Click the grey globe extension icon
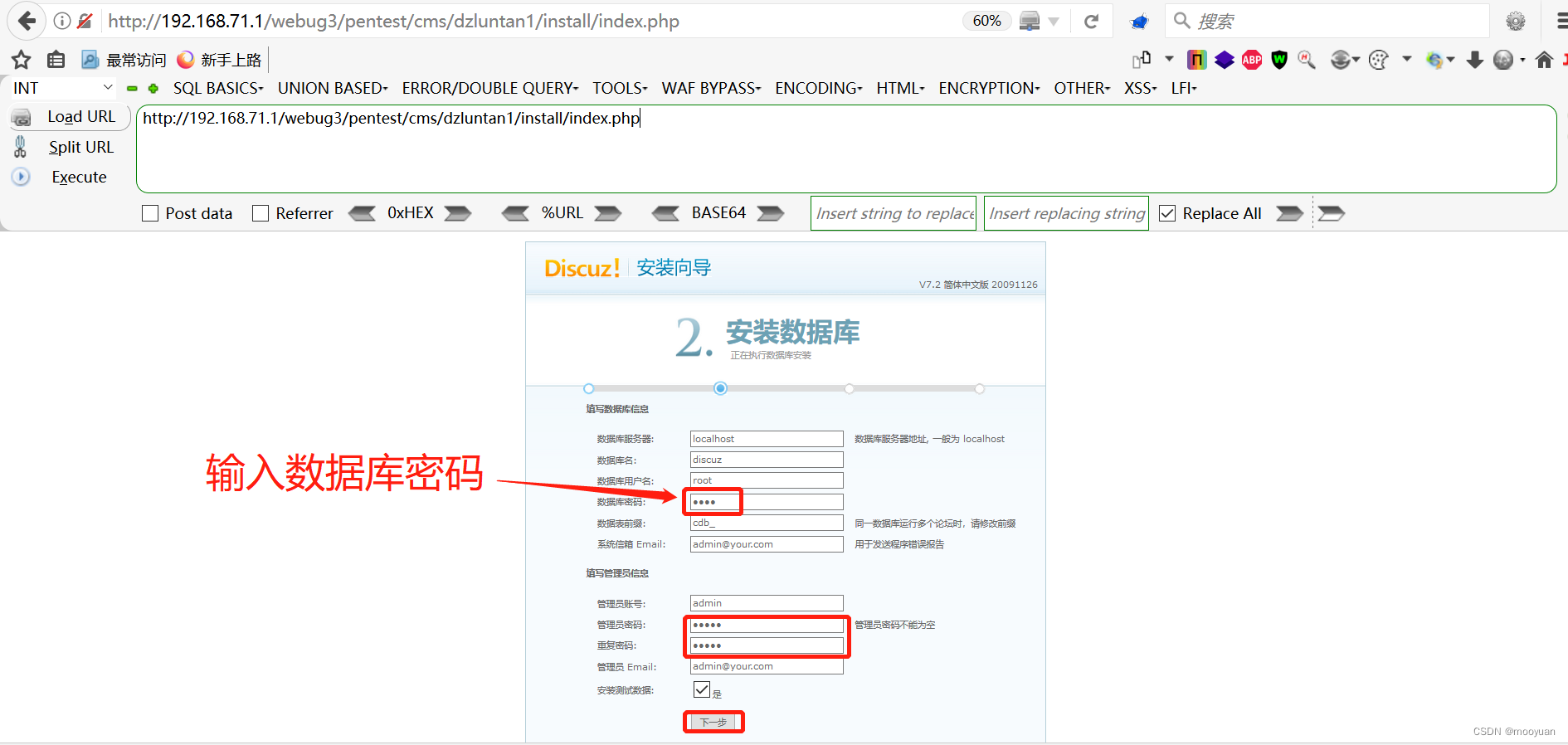Viewport: 1568px width, 745px height. pyautogui.click(x=1503, y=60)
